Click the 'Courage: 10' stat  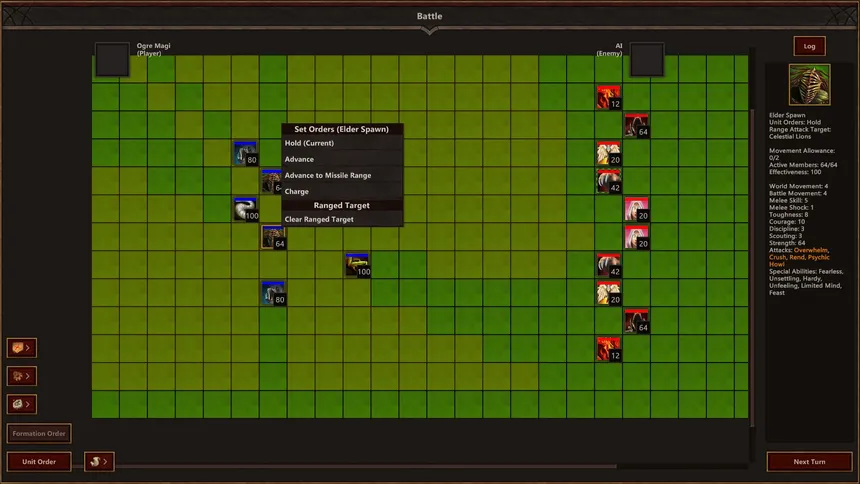coord(787,222)
